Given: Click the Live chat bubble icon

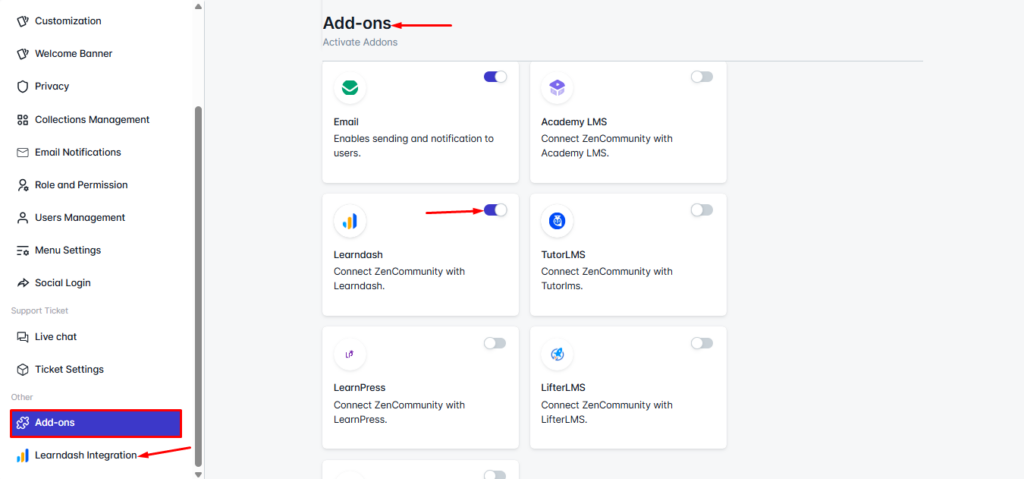Looking at the screenshot, I should click(x=23, y=337).
